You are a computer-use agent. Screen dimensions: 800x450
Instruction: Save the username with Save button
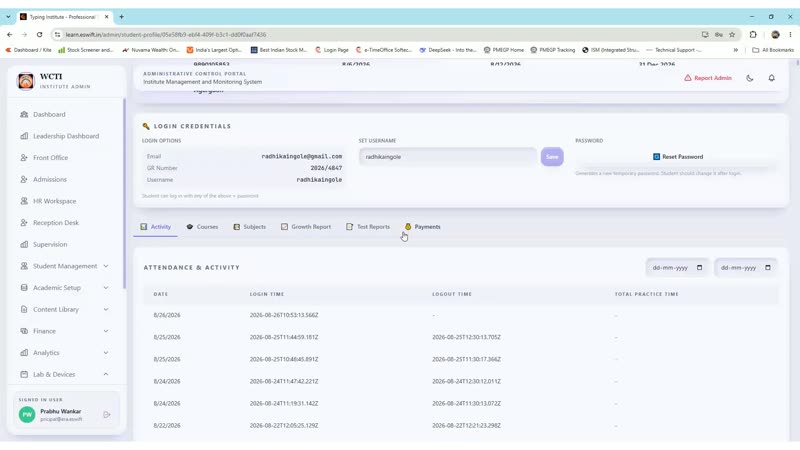click(x=552, y=157)
